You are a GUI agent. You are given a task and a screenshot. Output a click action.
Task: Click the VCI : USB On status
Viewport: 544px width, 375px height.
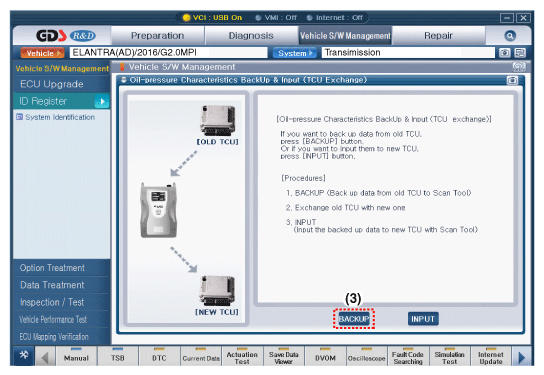coord(212,17)
